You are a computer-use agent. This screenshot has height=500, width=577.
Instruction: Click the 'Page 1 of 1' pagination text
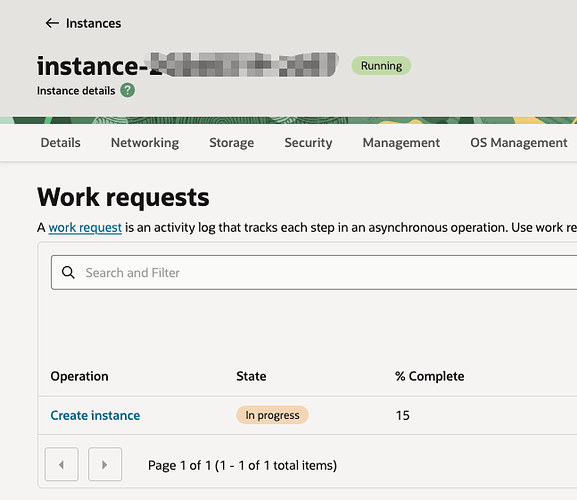[x=242, y=465]
